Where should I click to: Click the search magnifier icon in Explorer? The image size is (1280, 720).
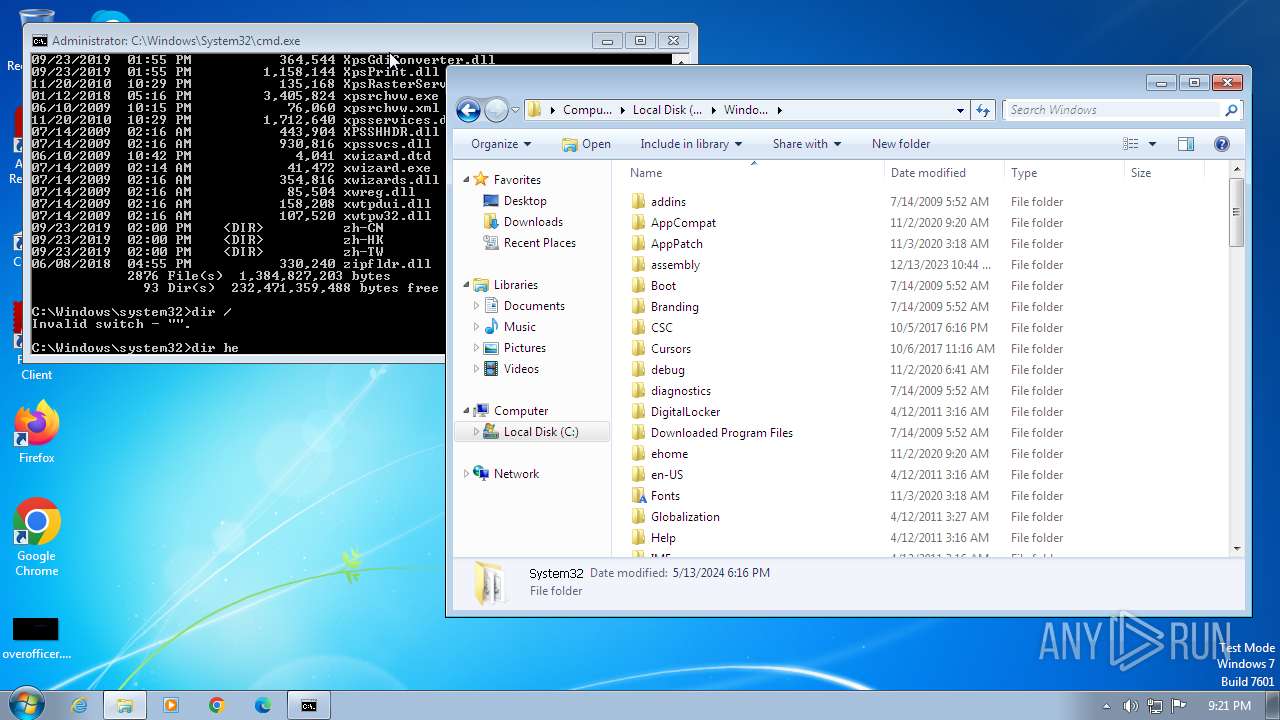click(x=1231, y=110)
